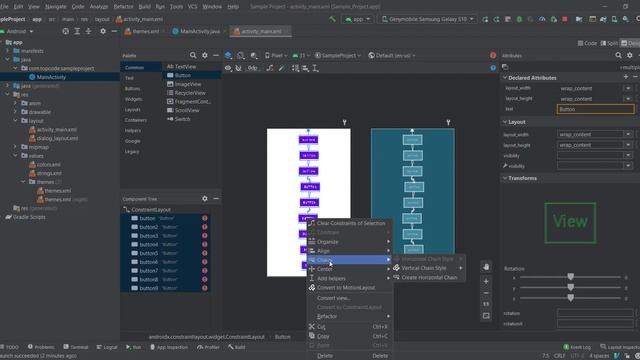Switch to Split view mode
Viewport: 640px width, 360px height.
coord(609,43)
